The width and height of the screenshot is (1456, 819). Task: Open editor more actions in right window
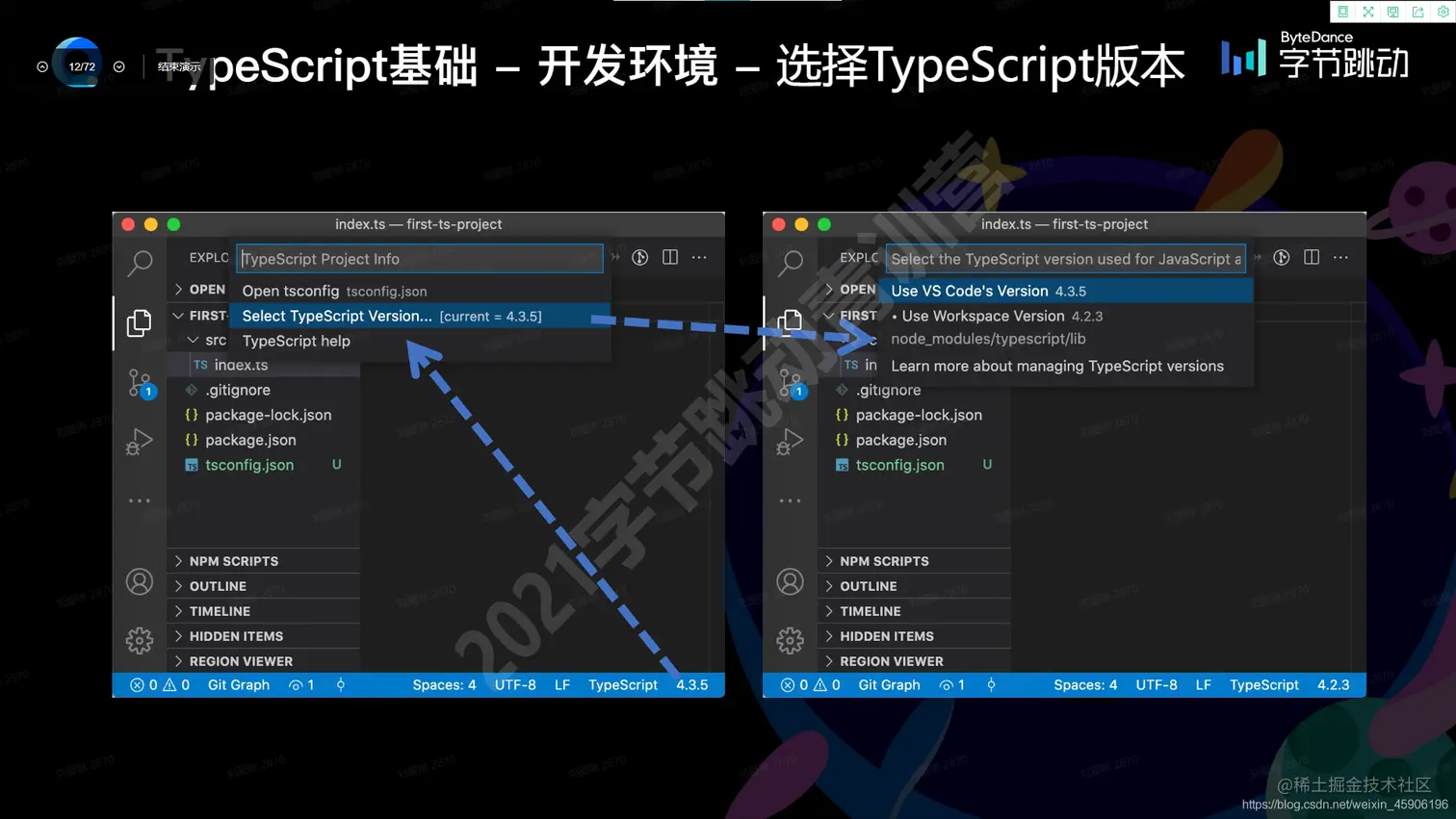point(1340,257)
